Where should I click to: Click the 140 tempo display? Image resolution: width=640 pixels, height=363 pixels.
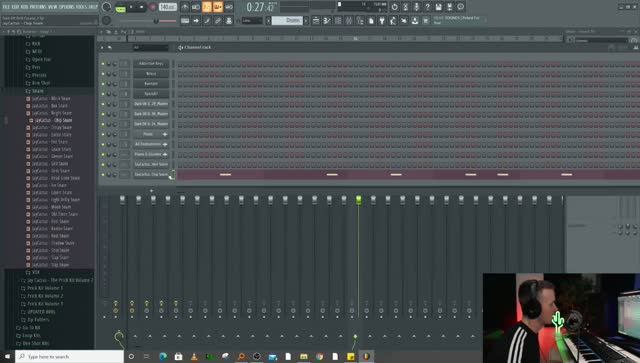pos(167,7)
